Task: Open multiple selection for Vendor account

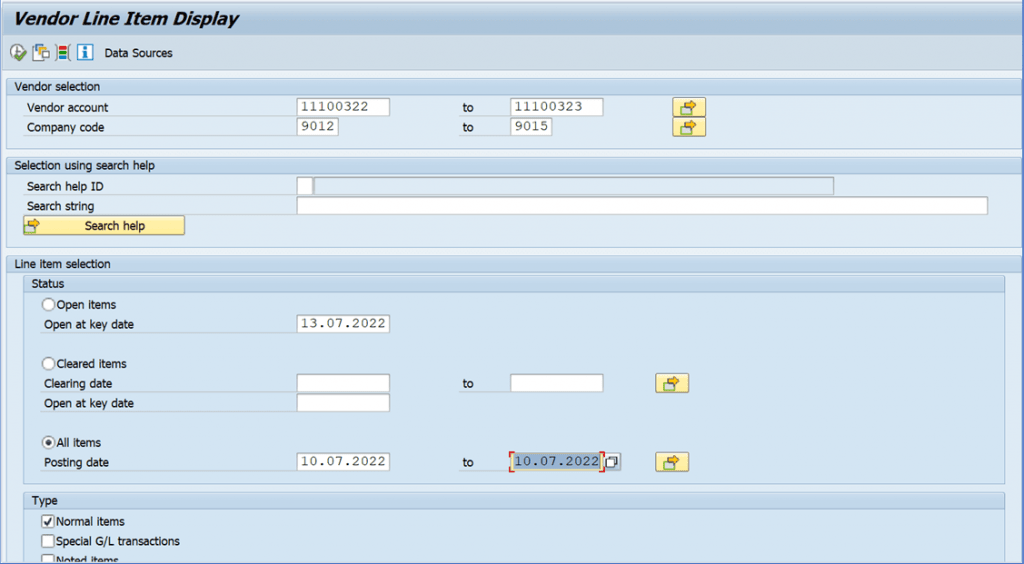Action: 689,107
